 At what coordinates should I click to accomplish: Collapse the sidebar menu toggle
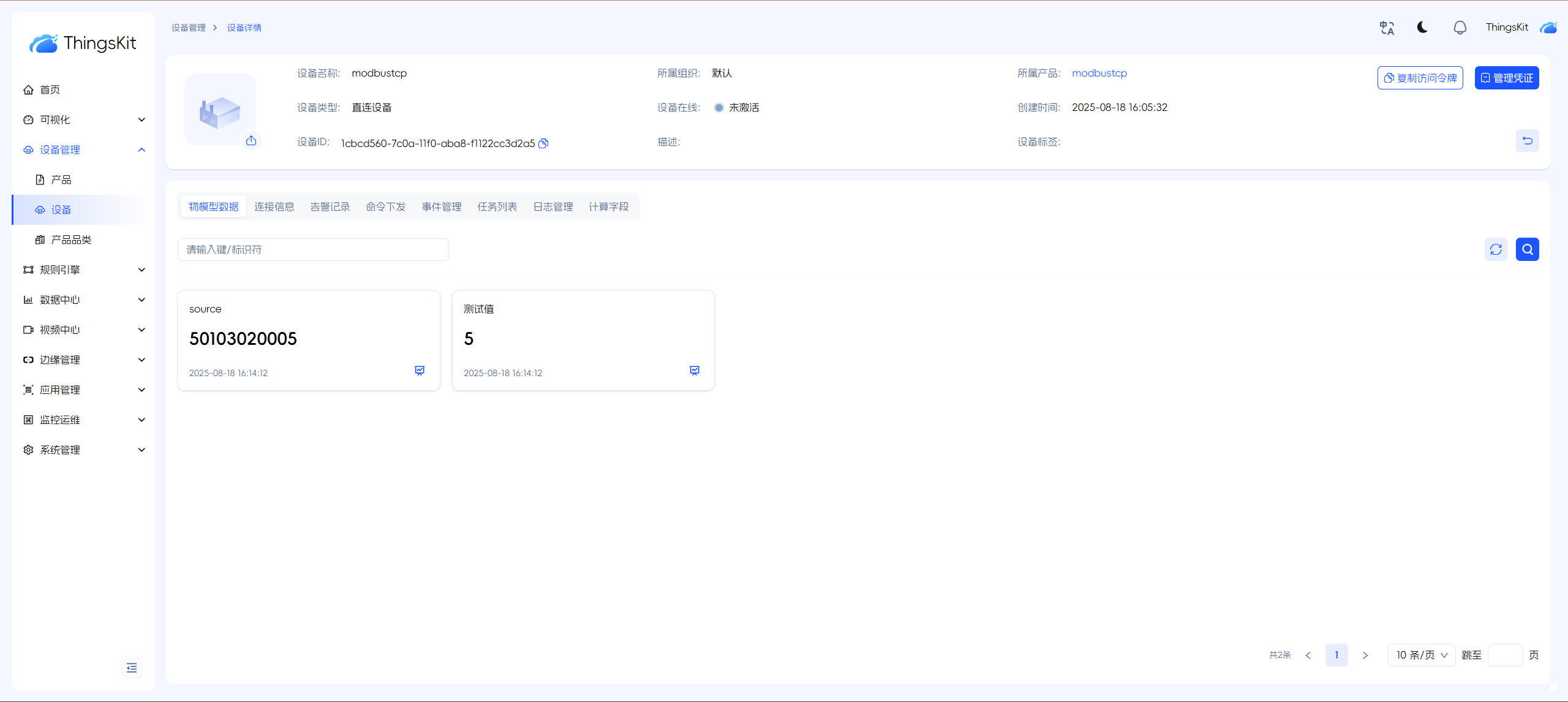(132, 668)
